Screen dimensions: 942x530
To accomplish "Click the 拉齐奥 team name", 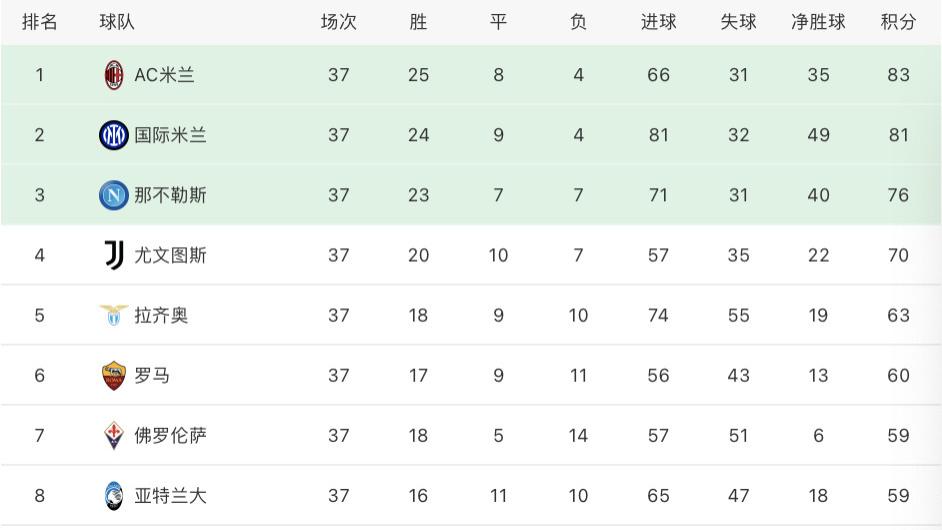I will click(x=161, y=315).
